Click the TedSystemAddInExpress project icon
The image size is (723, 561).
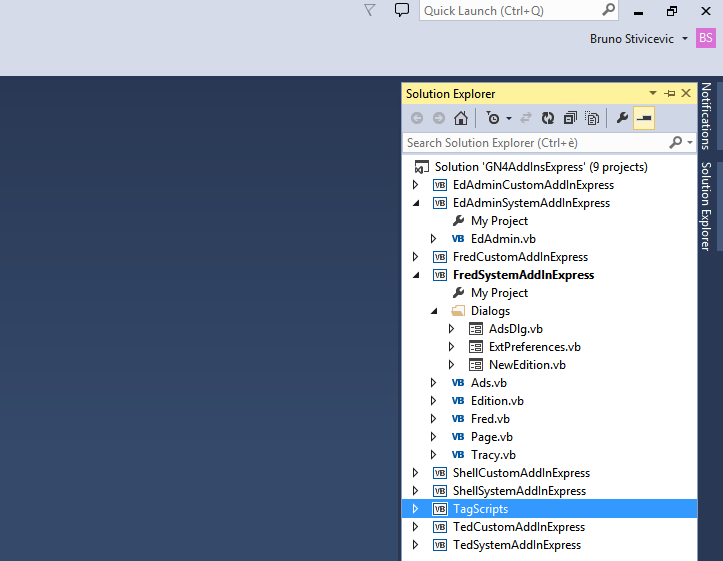point(440,545)
